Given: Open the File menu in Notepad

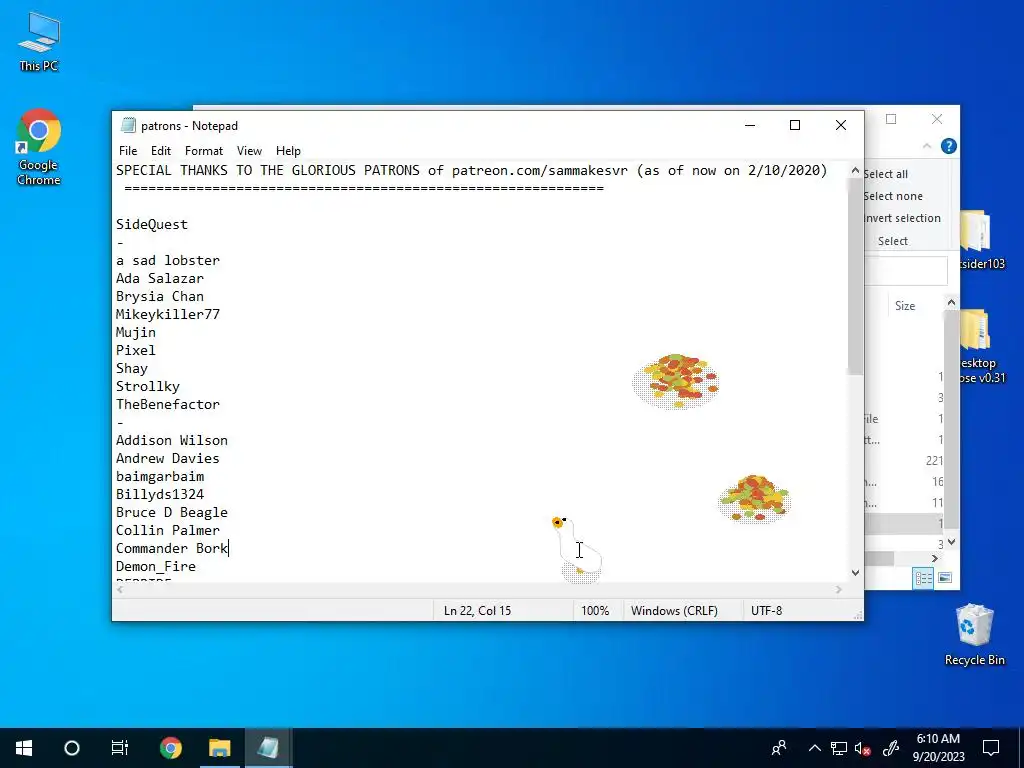Looking at the screenshot, I should [x=128, y=151].
